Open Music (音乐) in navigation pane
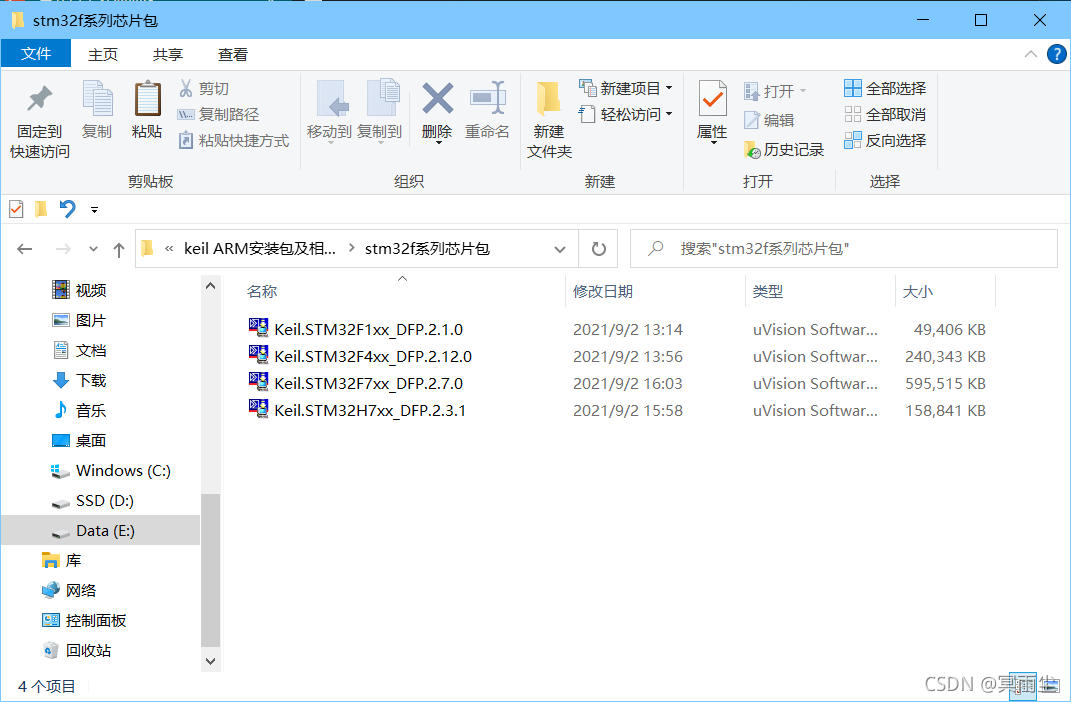Viewport: 1071px width, 702px height. click(x=79, y=410)
